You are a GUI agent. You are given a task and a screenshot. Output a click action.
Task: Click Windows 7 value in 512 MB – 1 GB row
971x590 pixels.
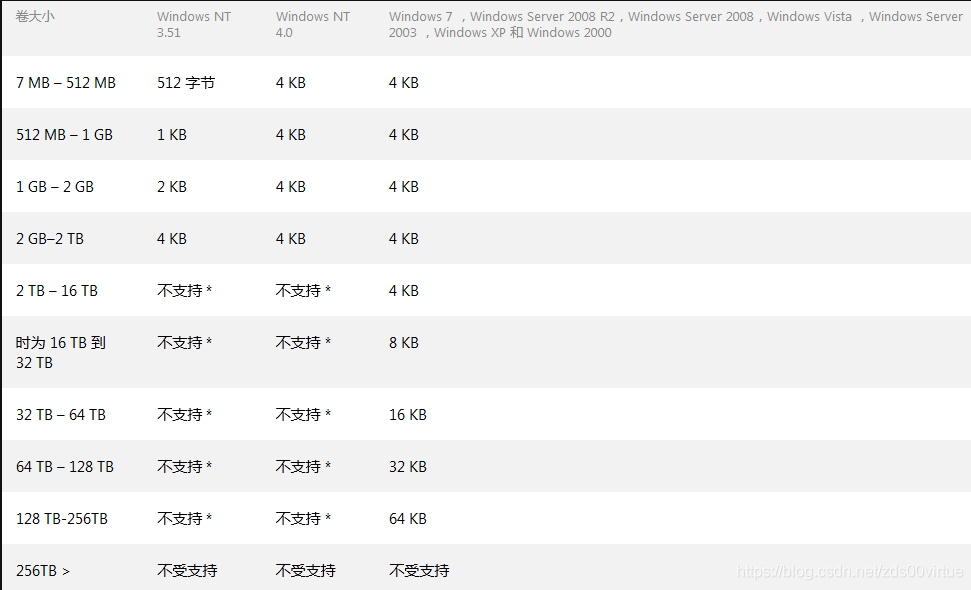coord(404,134)
